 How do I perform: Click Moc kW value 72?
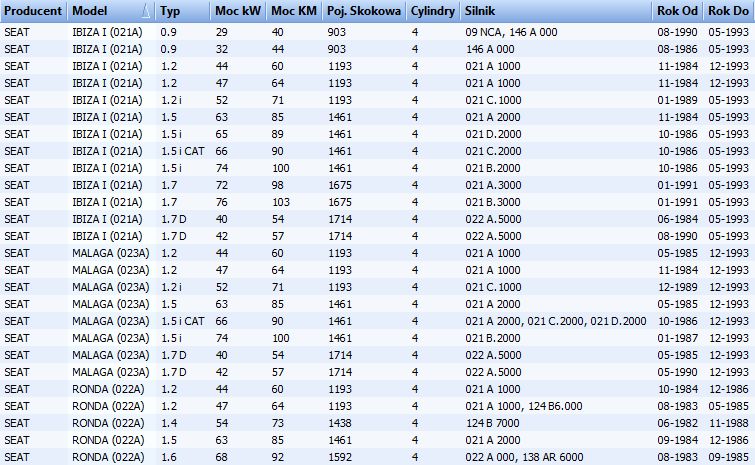(x=221, y=185)
